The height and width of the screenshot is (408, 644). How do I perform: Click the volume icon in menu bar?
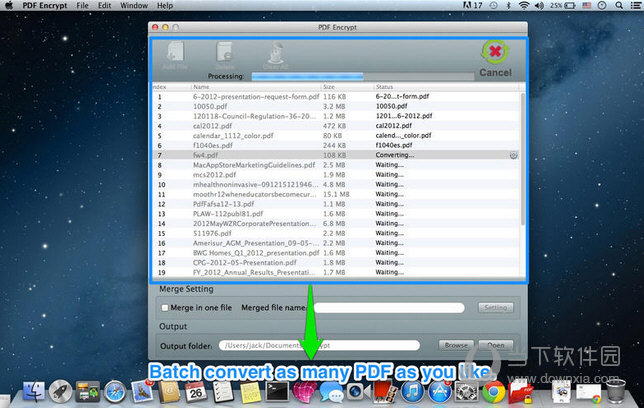pos(538,5)
